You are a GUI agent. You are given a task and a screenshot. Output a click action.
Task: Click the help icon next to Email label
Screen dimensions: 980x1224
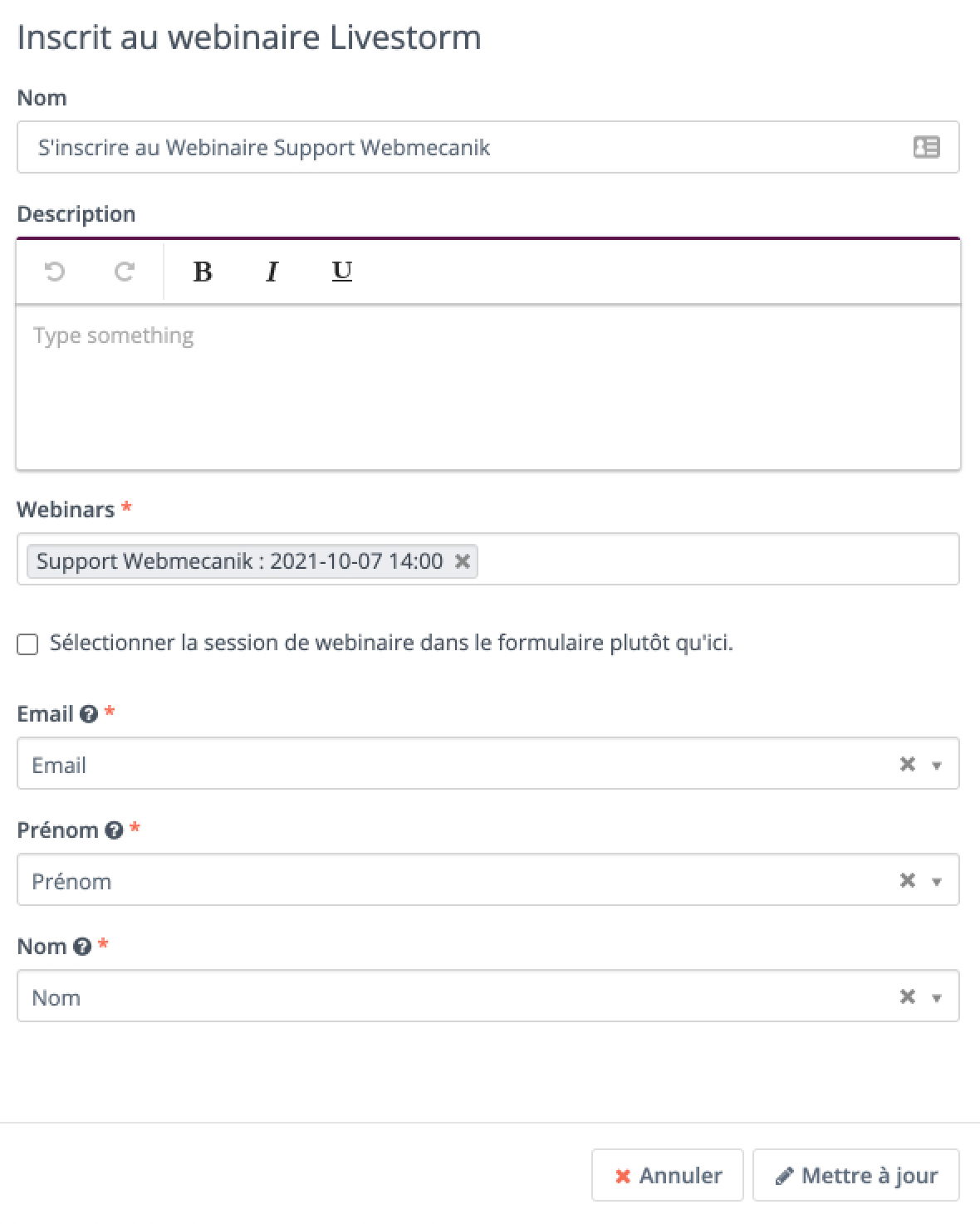click(x=89, y=714)
